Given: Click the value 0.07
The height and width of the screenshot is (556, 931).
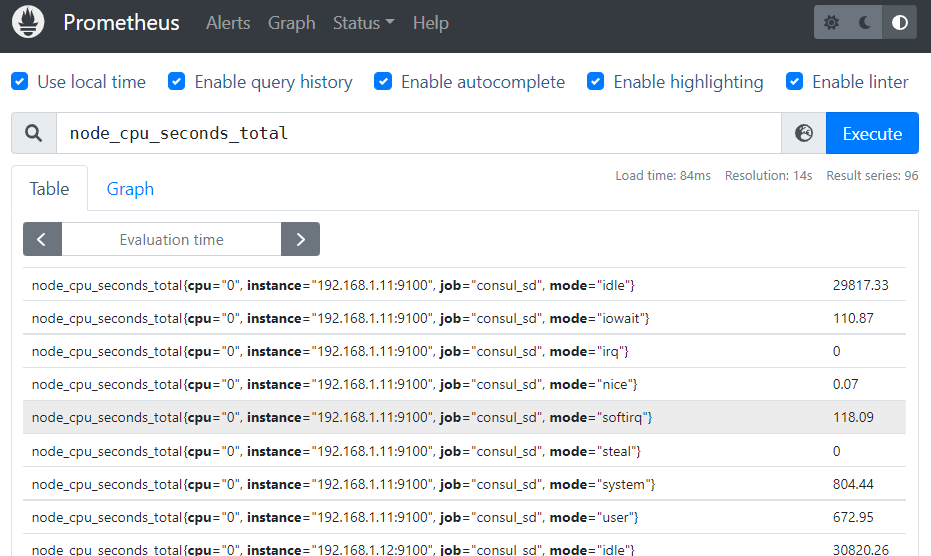Looking at the screenshot, I should (x=846, y=384).
